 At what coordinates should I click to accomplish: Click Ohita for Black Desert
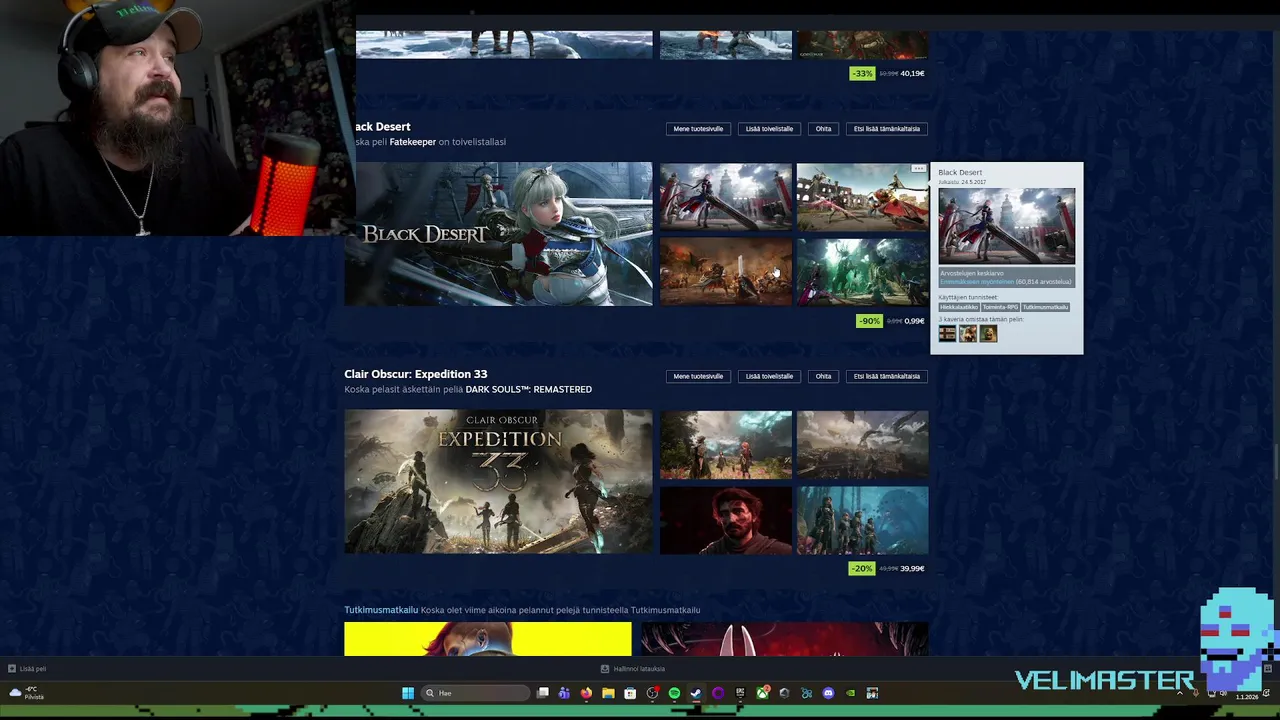click(823, 129)
